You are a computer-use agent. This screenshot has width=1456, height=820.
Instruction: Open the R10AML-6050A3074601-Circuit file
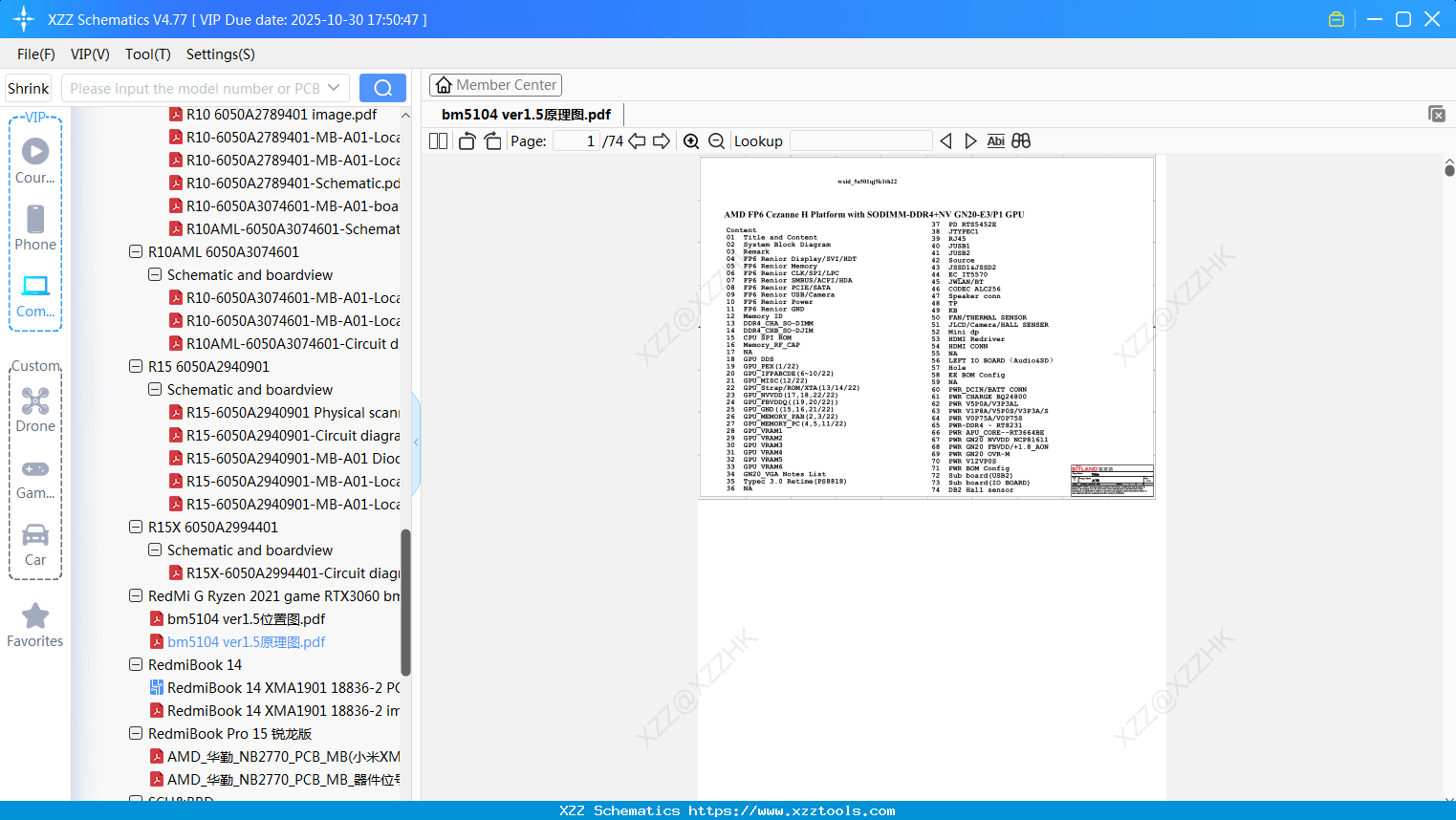(x=284, y=344)
